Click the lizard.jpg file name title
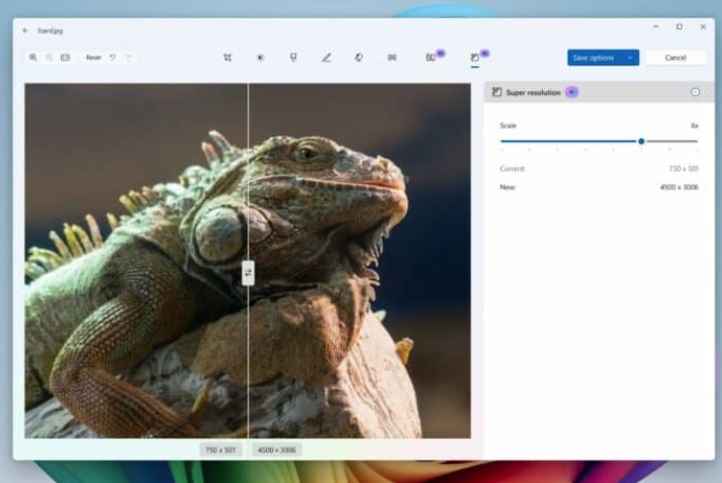 tap(50, 31)
